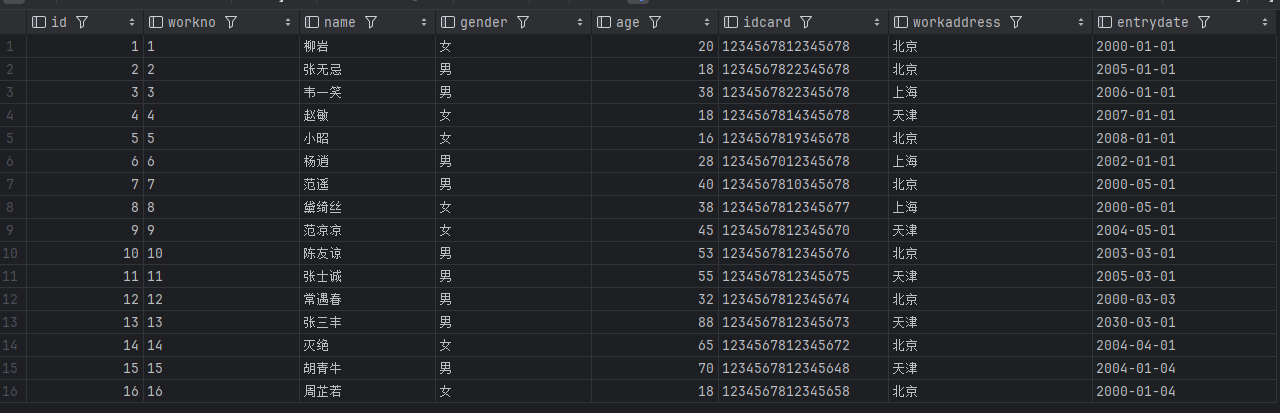This screenshot has width=1280, height=413.
Task: Click sort arrows in the gender column header
Action: [x=580, y=22]
